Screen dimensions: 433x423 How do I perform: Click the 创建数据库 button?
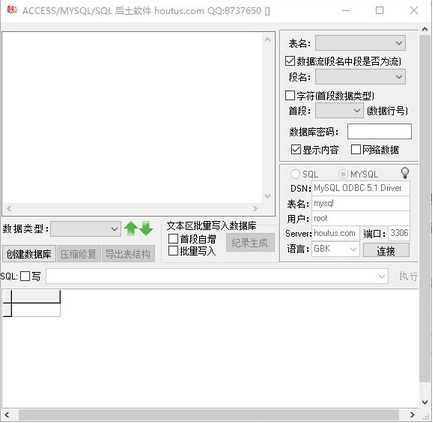(29, 254)
